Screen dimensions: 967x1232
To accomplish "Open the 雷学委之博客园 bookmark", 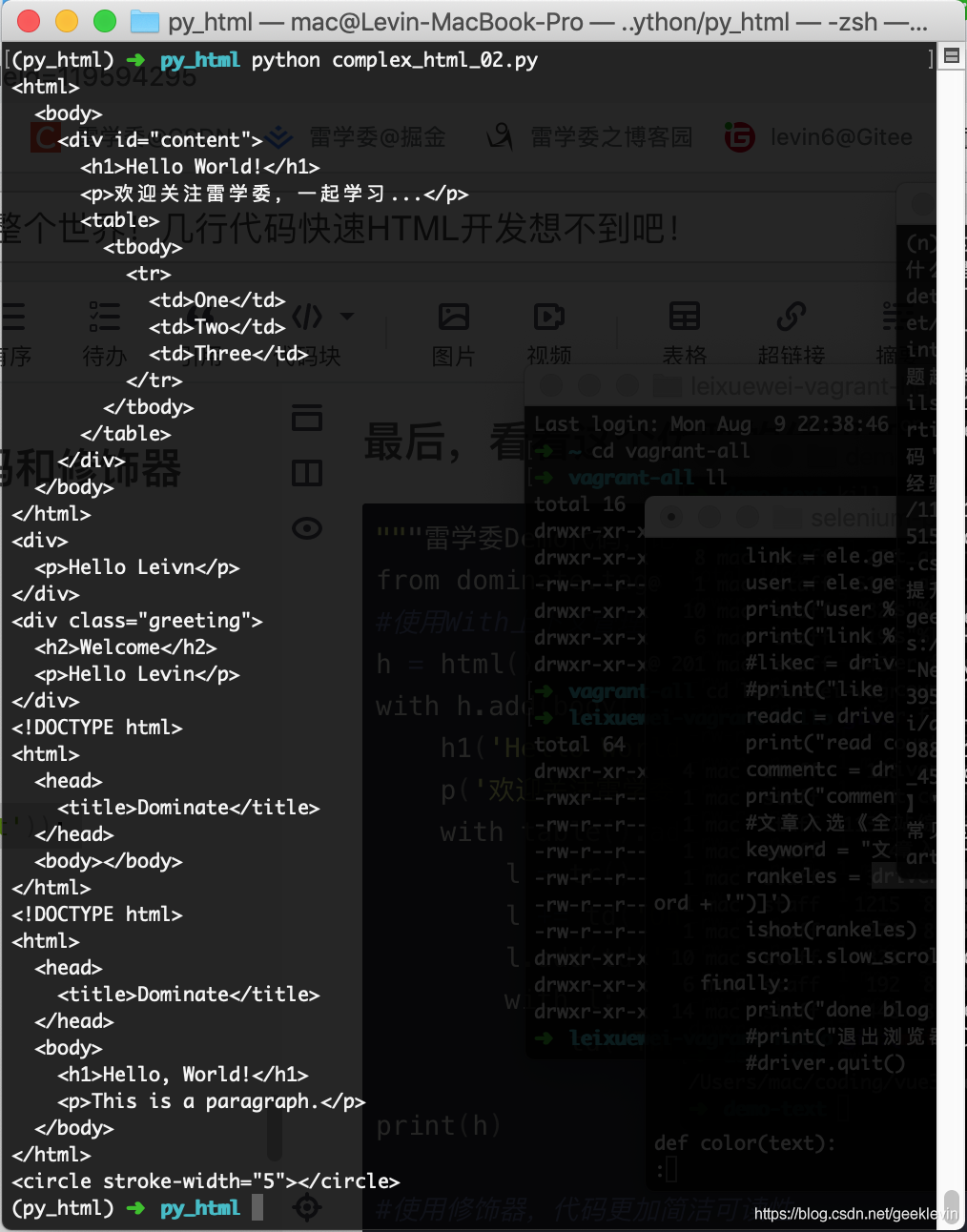I will tap(590, 137).
